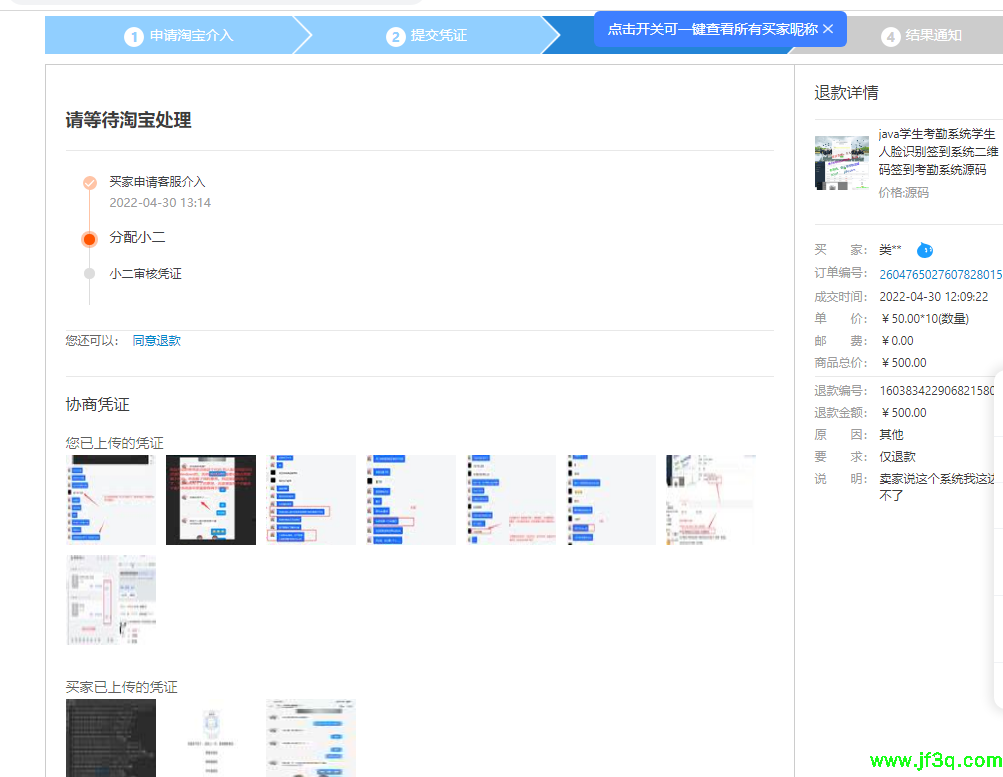The height and width of the screenshot is (777, 1003).
Task: Select step 4 结果通知
Action: click(x=921, y=36)
